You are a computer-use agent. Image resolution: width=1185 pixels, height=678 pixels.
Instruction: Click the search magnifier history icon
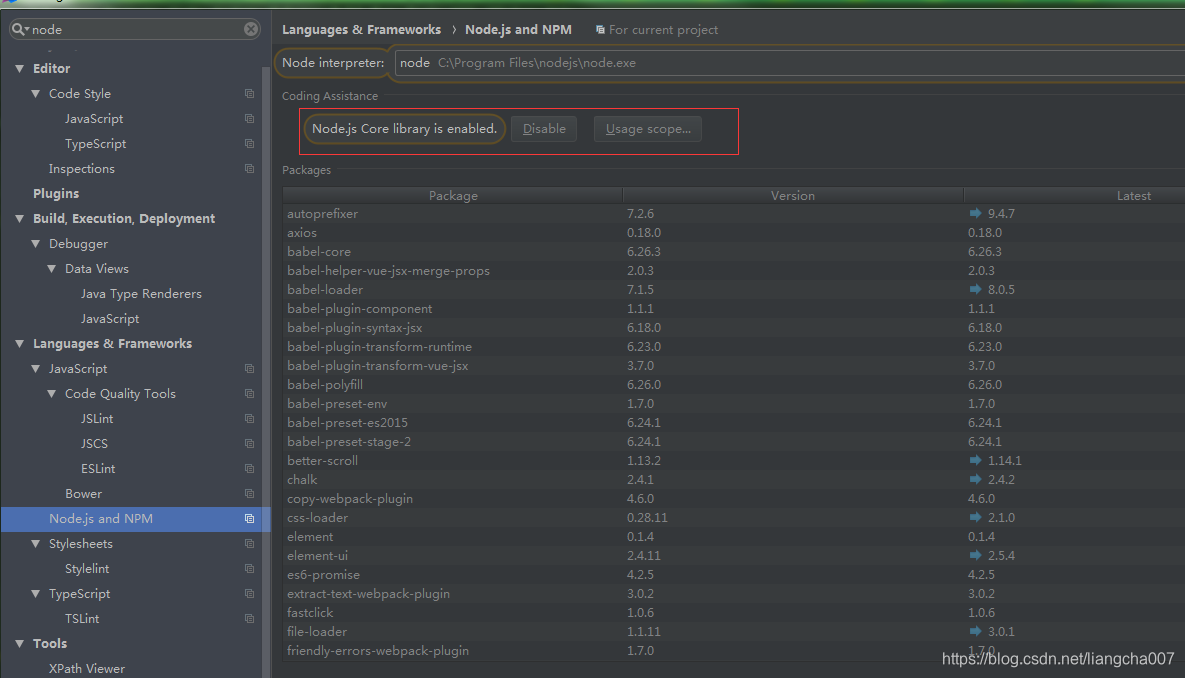[x=20, y=29]
